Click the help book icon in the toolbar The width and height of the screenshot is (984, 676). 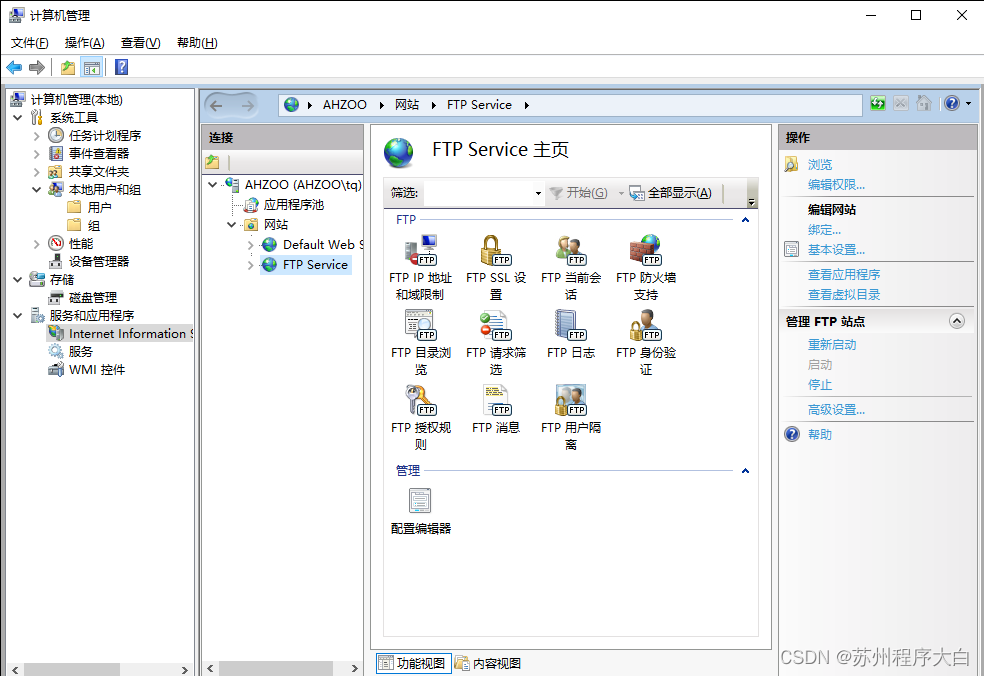coord(122,67)
